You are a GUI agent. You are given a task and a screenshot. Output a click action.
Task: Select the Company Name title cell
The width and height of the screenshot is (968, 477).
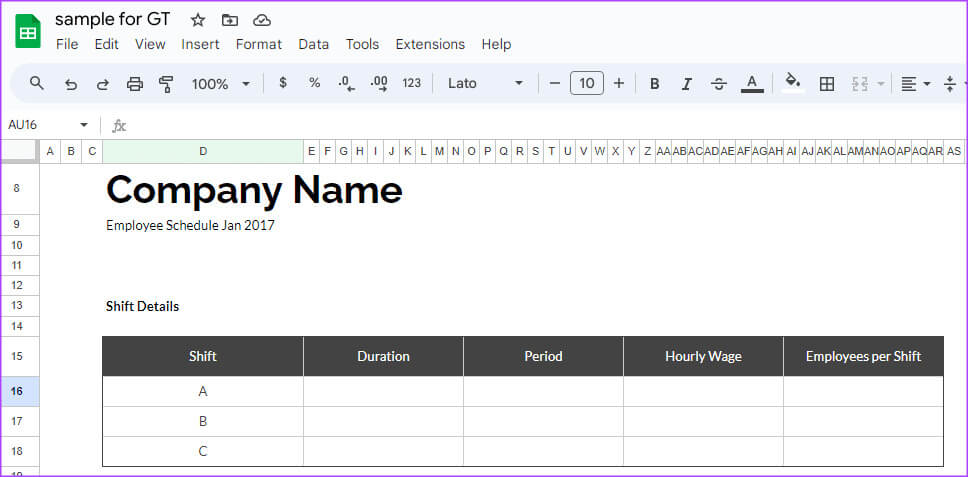(x=254, y=189)
